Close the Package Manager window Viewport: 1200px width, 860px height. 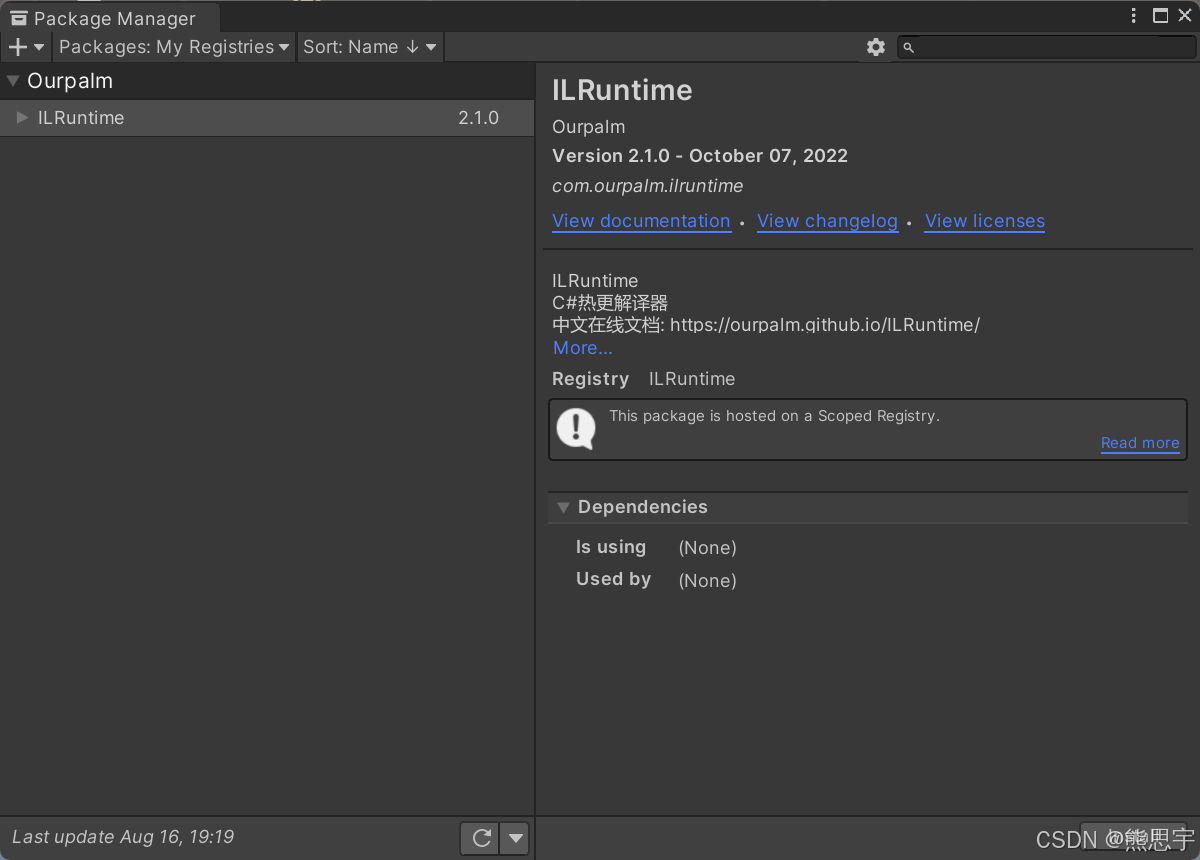1185,16
